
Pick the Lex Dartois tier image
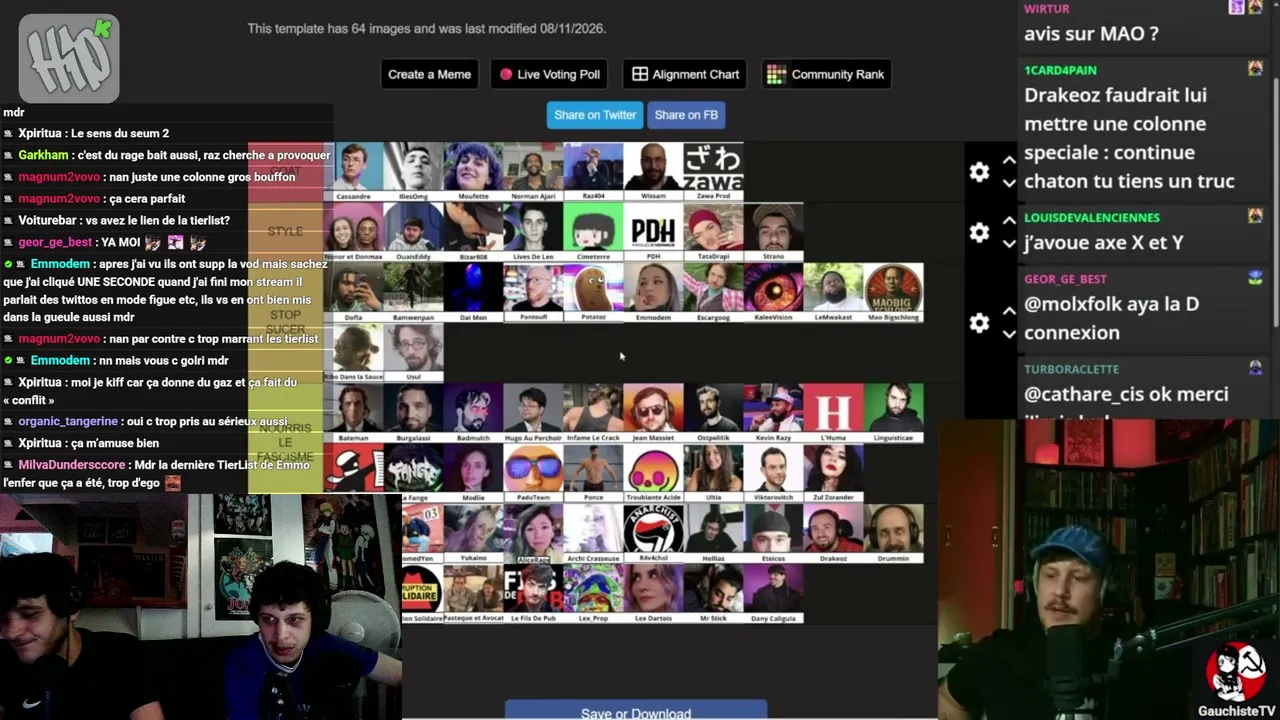pos(653,592)
